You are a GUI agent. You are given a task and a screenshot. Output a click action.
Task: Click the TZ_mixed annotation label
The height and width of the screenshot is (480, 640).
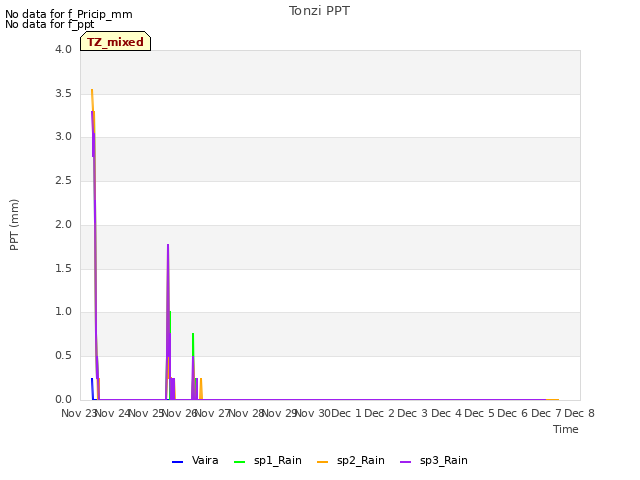click(x=116, y=42)
